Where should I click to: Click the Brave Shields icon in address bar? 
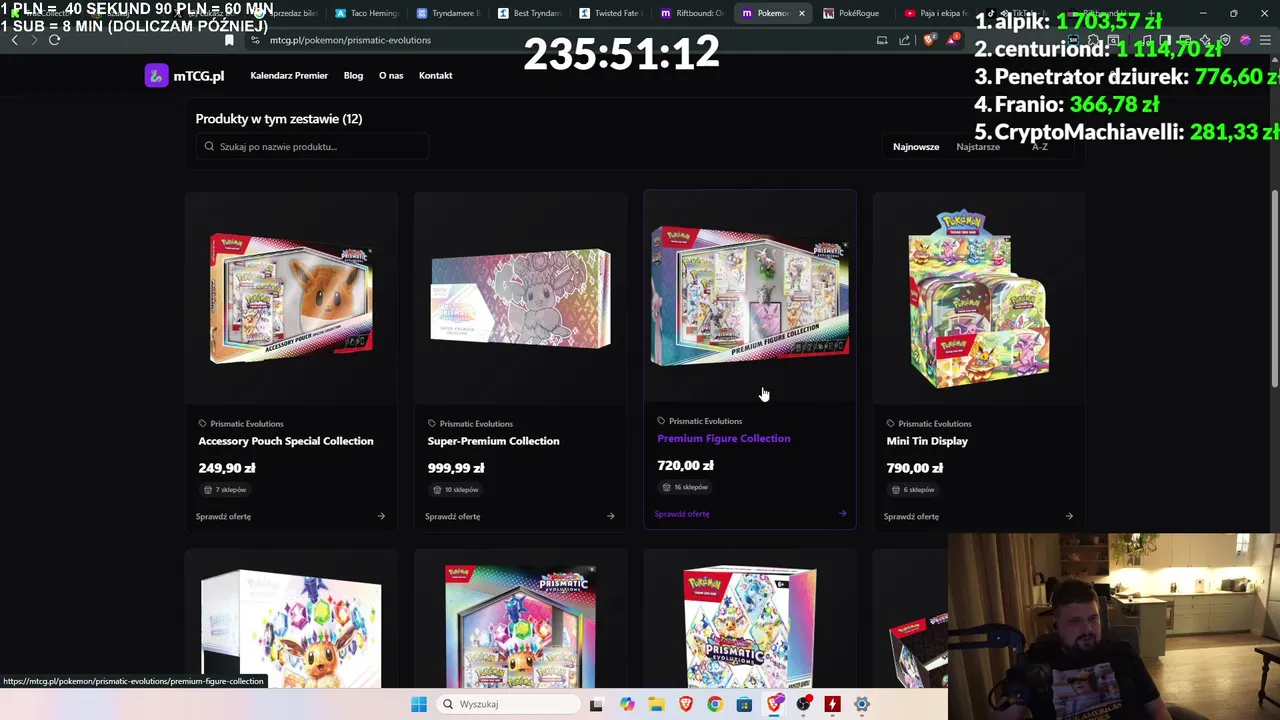coord(930,40)
